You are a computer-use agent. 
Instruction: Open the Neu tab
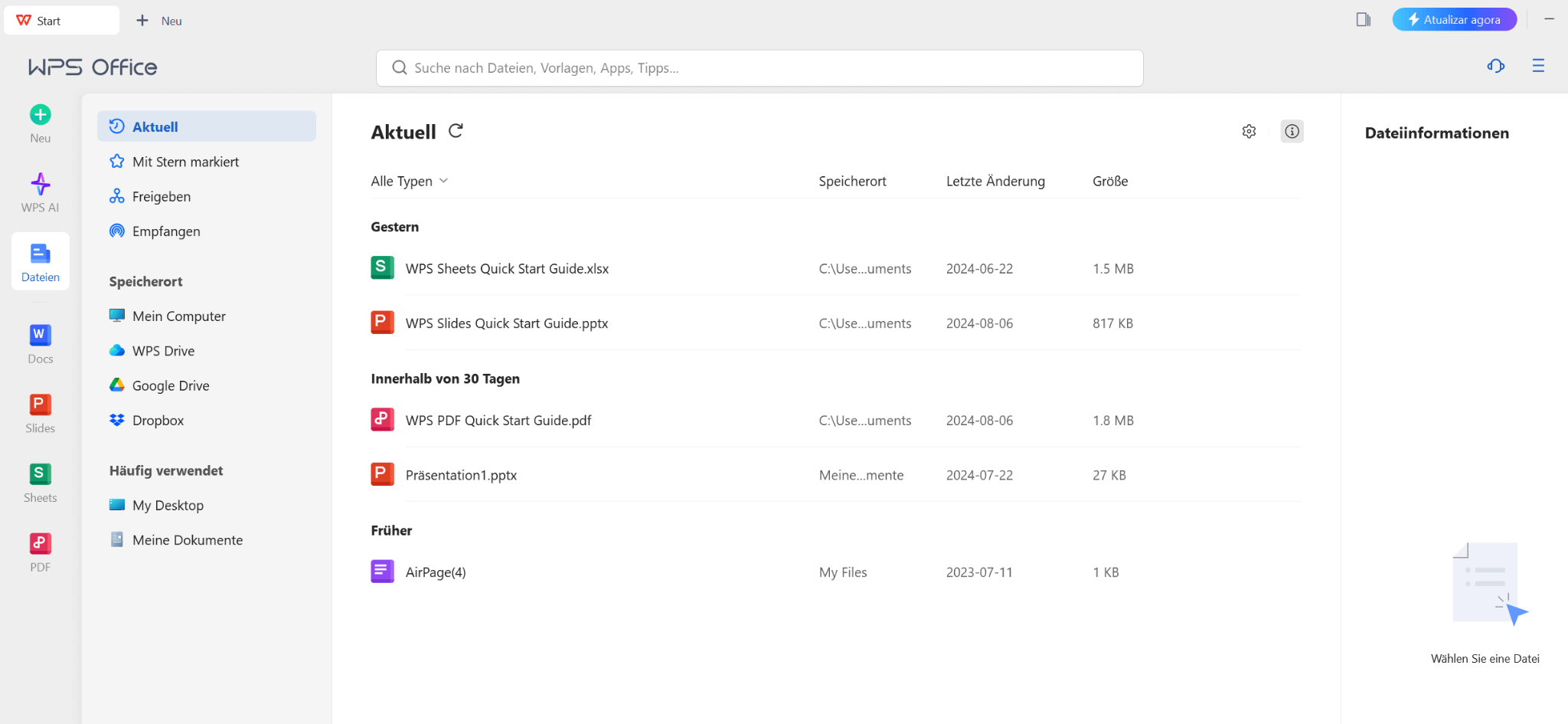pos(160,21)
